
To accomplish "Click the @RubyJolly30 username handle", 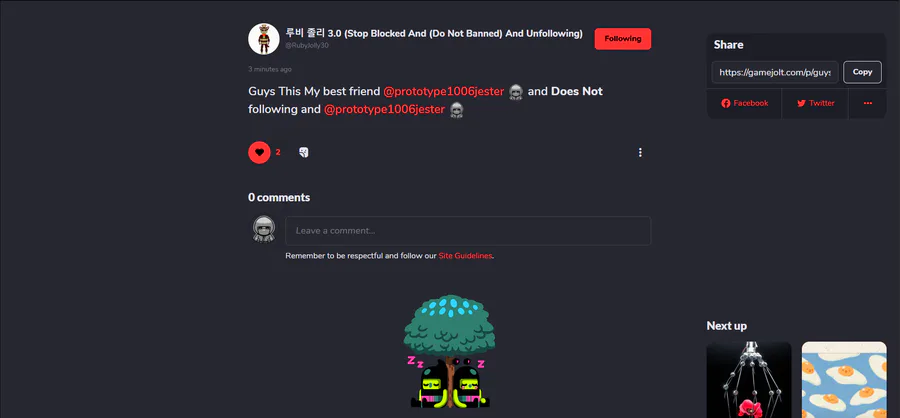I will (x=307, y=46).
